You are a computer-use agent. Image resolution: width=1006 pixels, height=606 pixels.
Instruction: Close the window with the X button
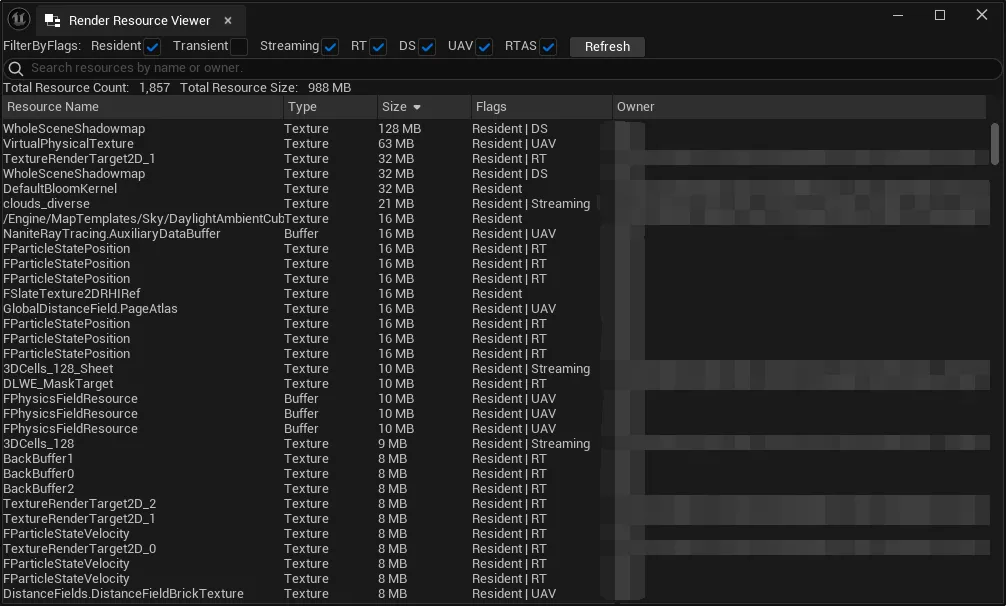tap(982, 15)
